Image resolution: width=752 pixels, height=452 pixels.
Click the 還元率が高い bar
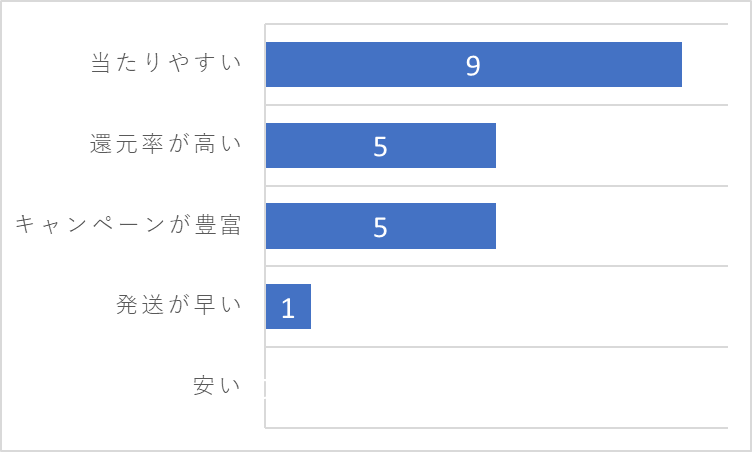381,145
